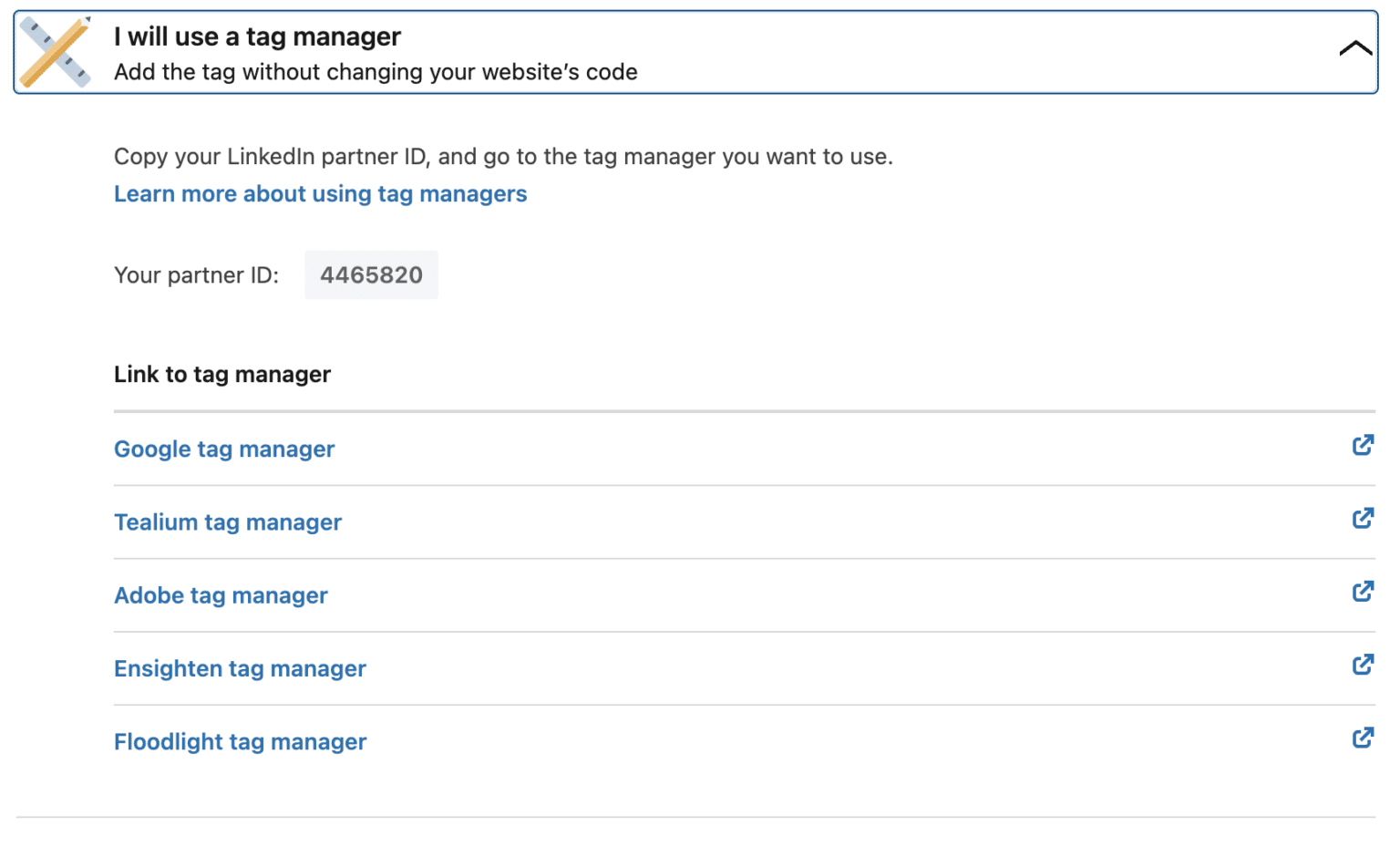Click the 'I will use a tag manager' heading

pos(257,36)
